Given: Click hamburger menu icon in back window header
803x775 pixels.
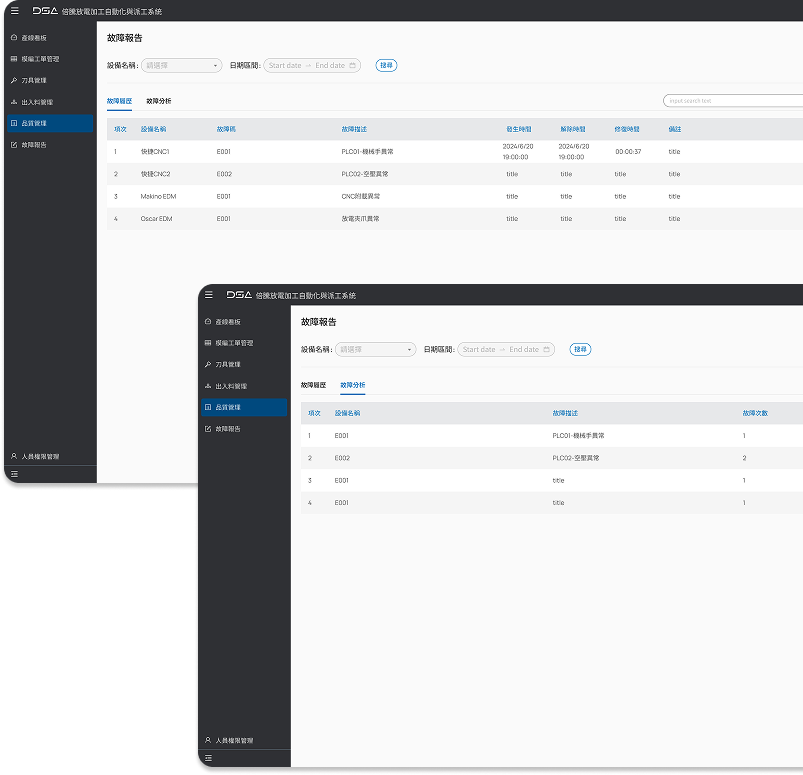Looking at the screenshot, I should (14, 11).
